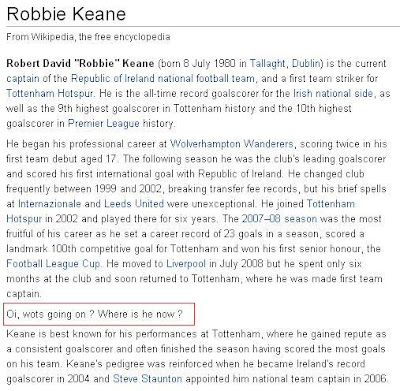Viewport: 400px width, 391px height.
Task: Click the Internazionale link
Action: pyautogui.click(x=49, y=204)
